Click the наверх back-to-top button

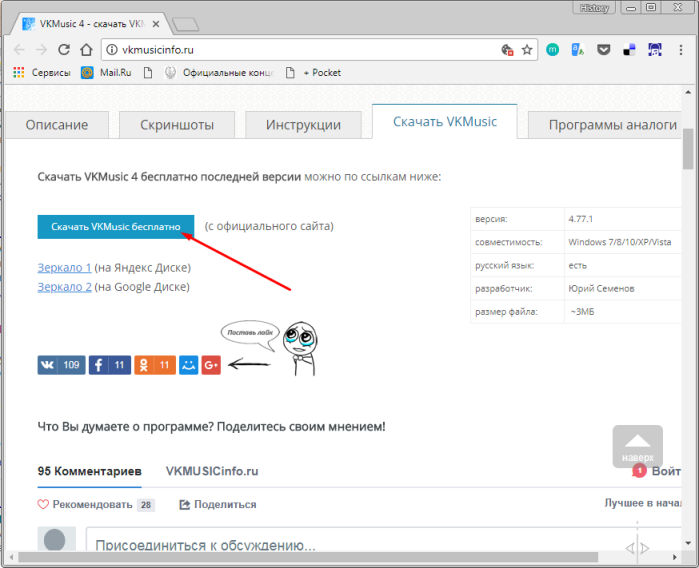tap(637, 446)
